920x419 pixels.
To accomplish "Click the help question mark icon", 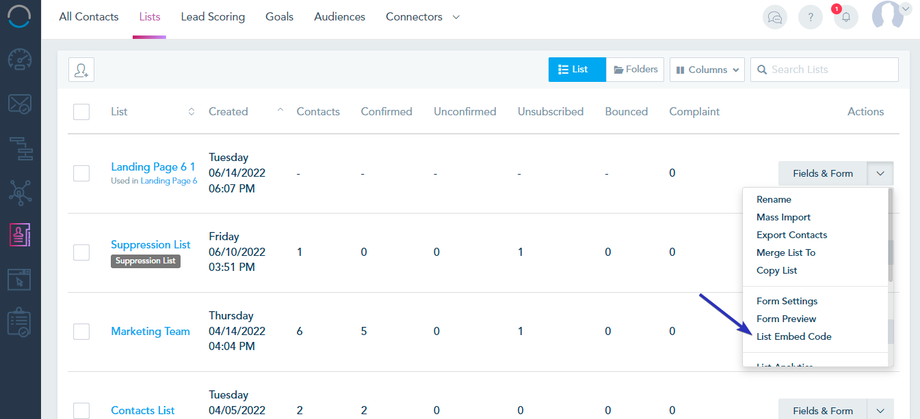I will point(810,17).
